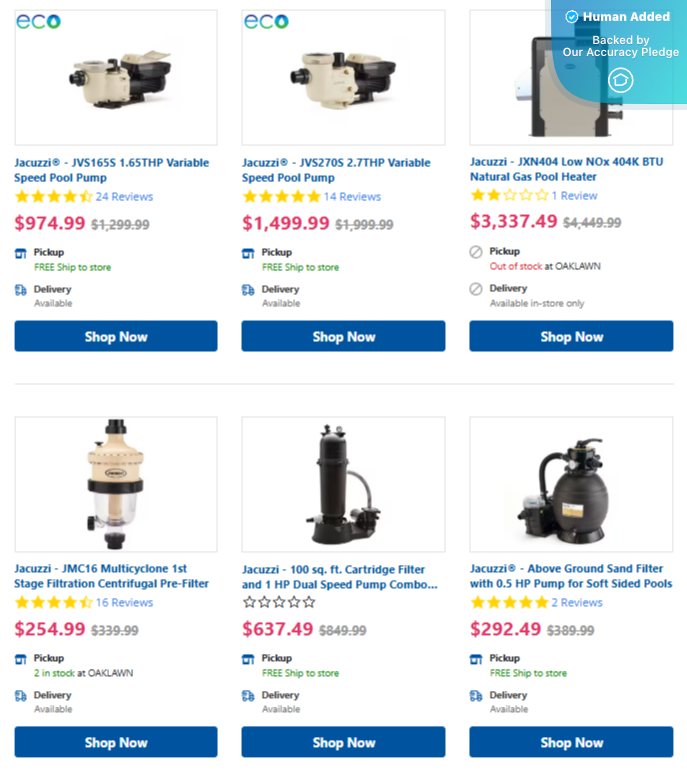This screenshot has width=687, height=771.
Task: Click the Human Added checkmark badge icon
Action: click(x=571, y=17)
